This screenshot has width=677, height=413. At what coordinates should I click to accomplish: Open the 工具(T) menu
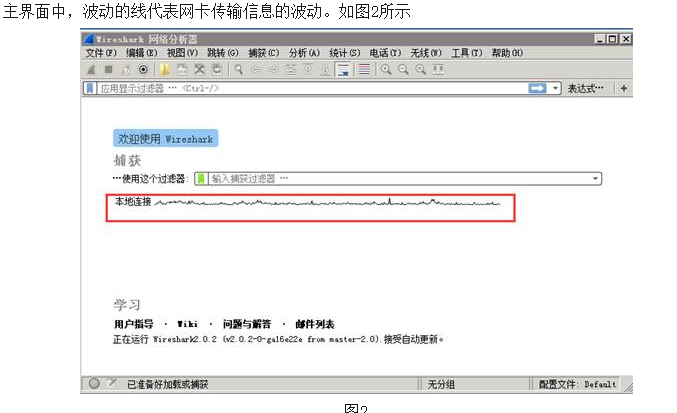coord(467,53)
